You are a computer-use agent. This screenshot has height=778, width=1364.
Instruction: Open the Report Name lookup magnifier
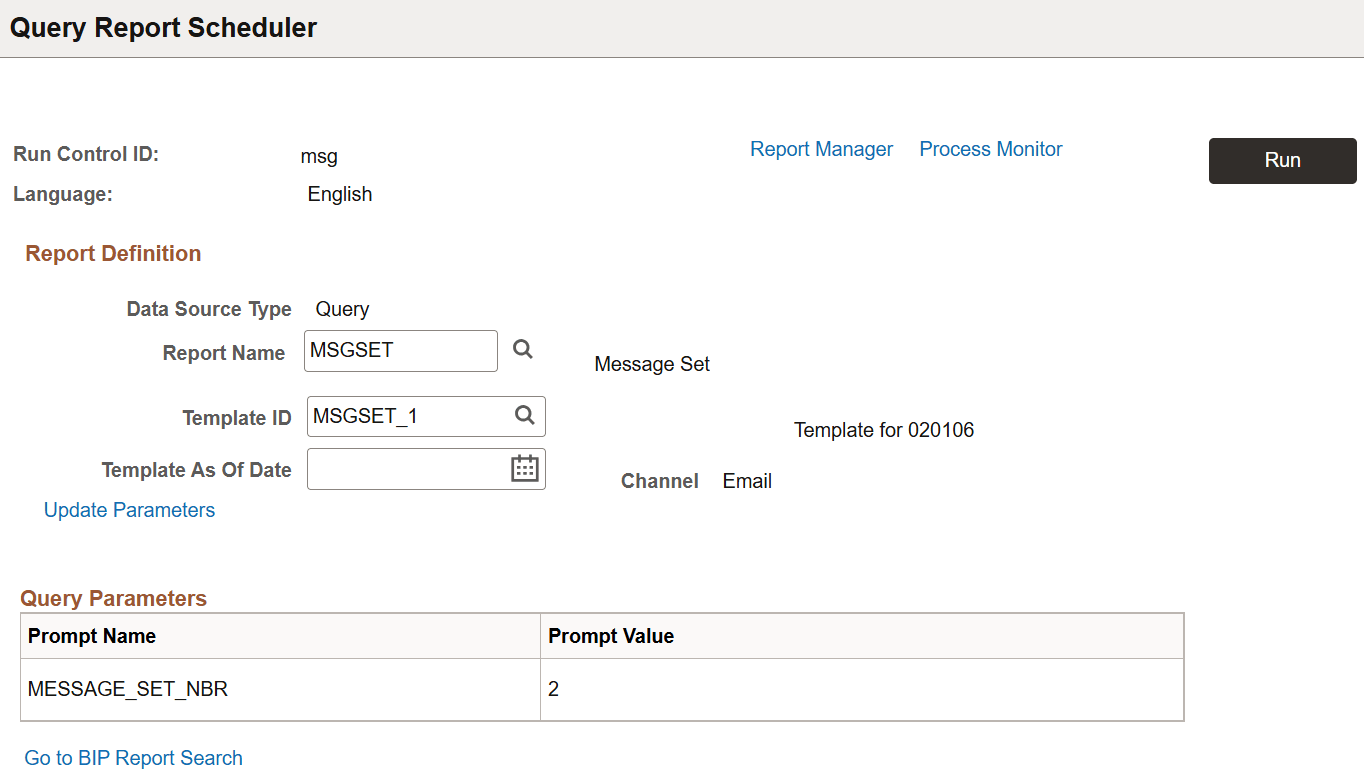tap(522, 349)
